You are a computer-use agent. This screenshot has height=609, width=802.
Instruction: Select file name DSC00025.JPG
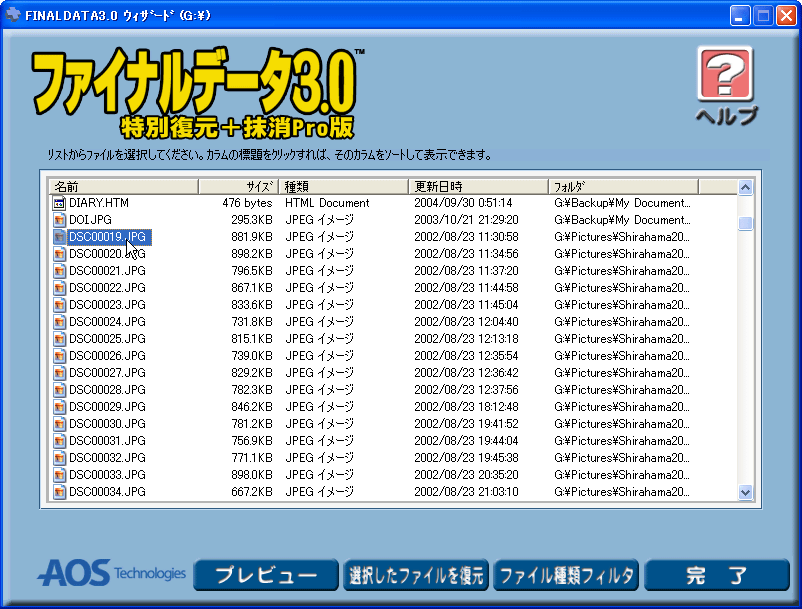[x=107, y=339]
